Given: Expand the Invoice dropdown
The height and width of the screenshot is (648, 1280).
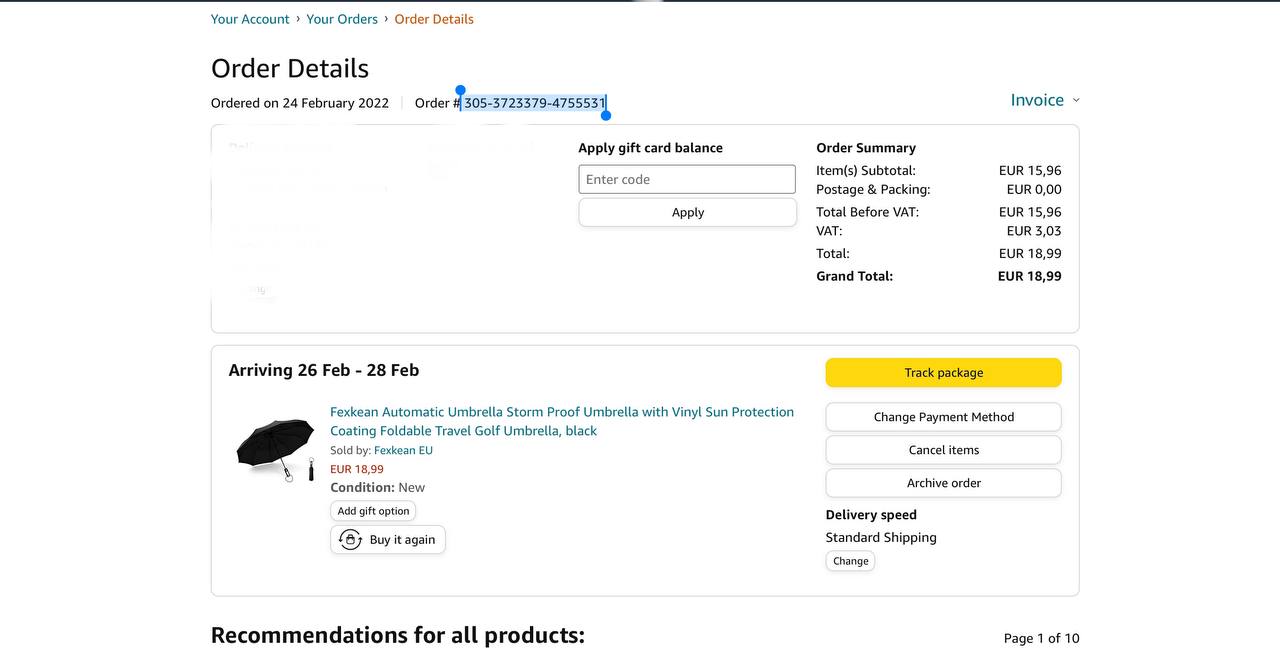Looking at the screenshot, I should tap(1045, 100).
